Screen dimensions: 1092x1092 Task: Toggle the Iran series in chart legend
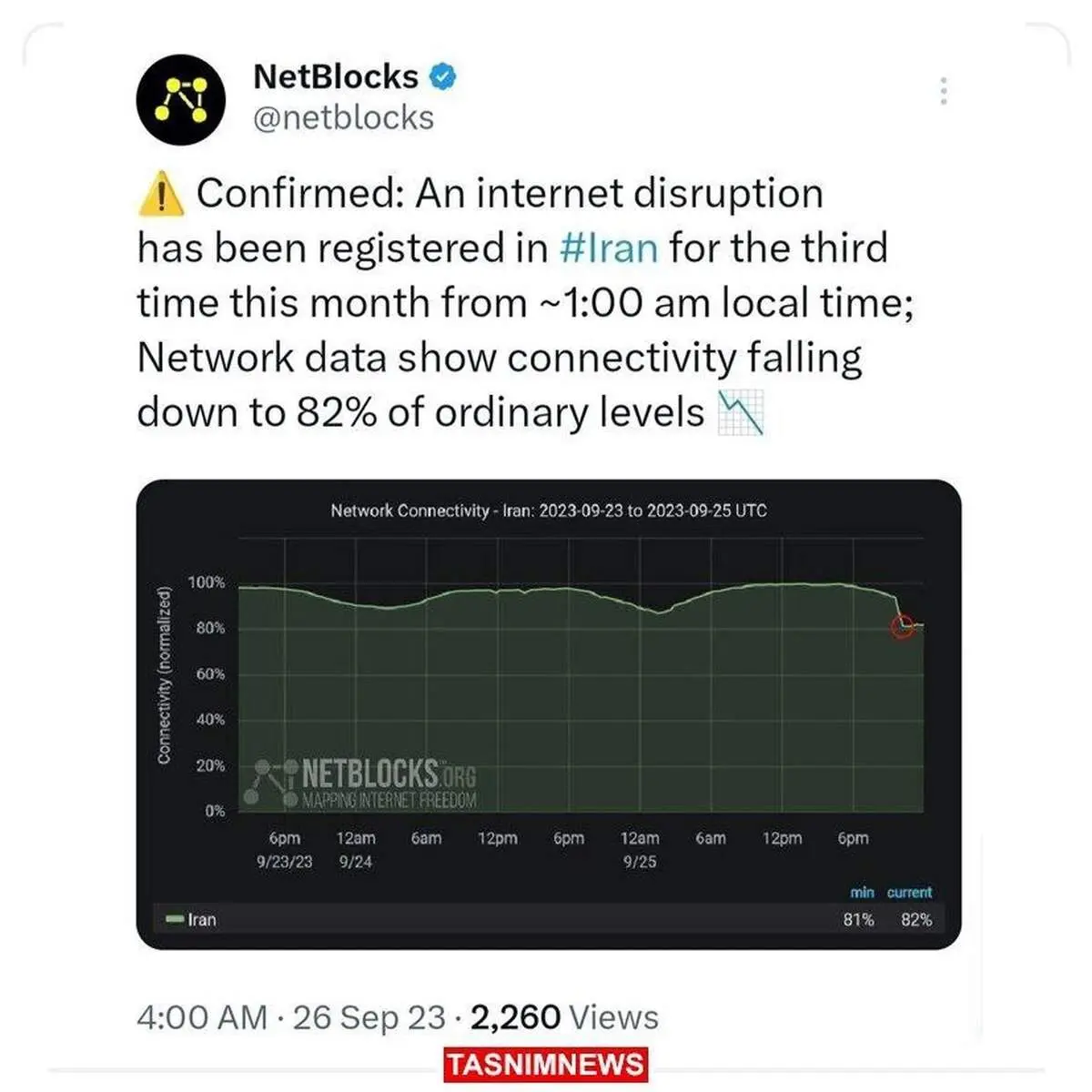click(x=191, y=919)
